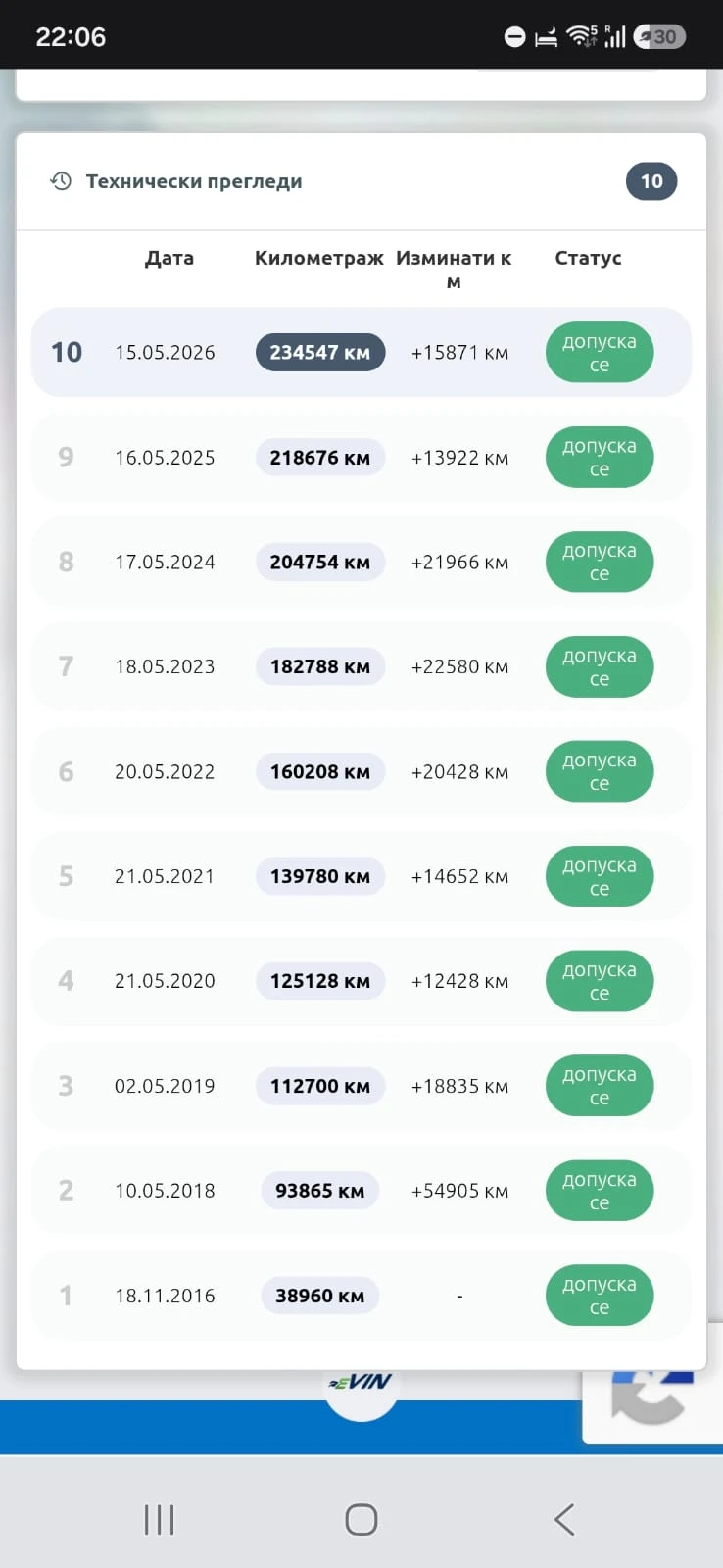Viewport: 723px width, 1568px height.
Task: Tap the Статус column header
Action: 588,258
